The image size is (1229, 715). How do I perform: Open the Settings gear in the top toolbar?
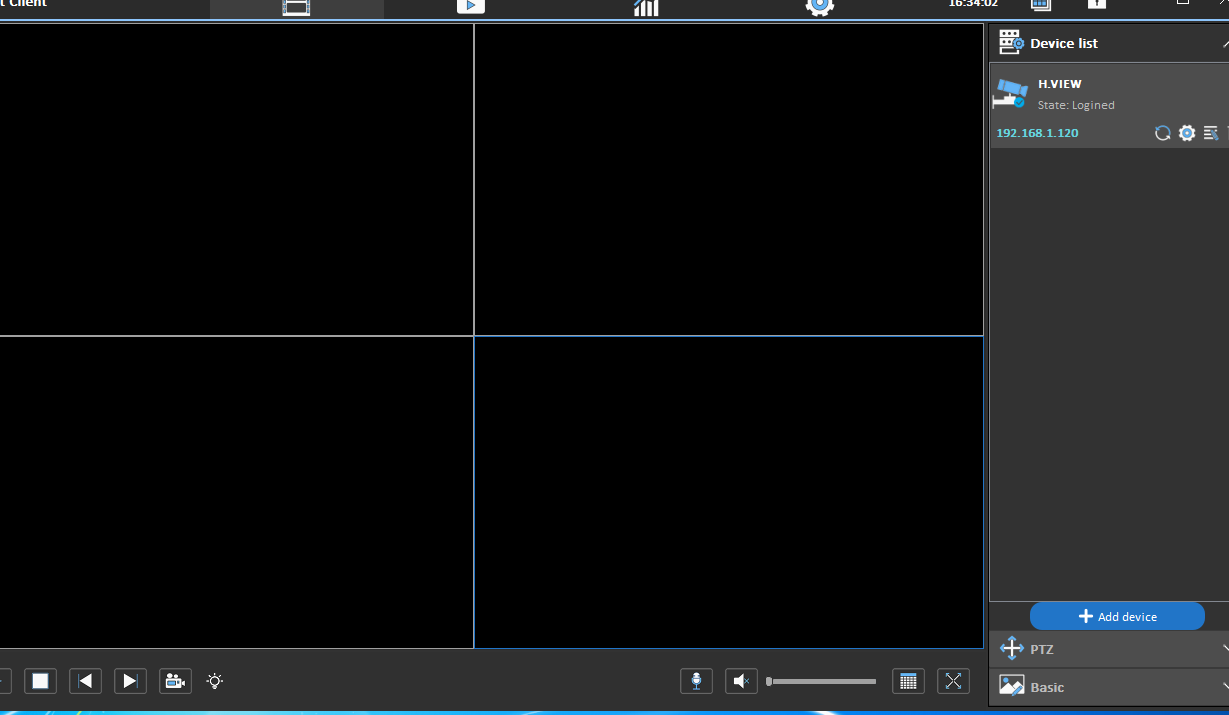819,7
